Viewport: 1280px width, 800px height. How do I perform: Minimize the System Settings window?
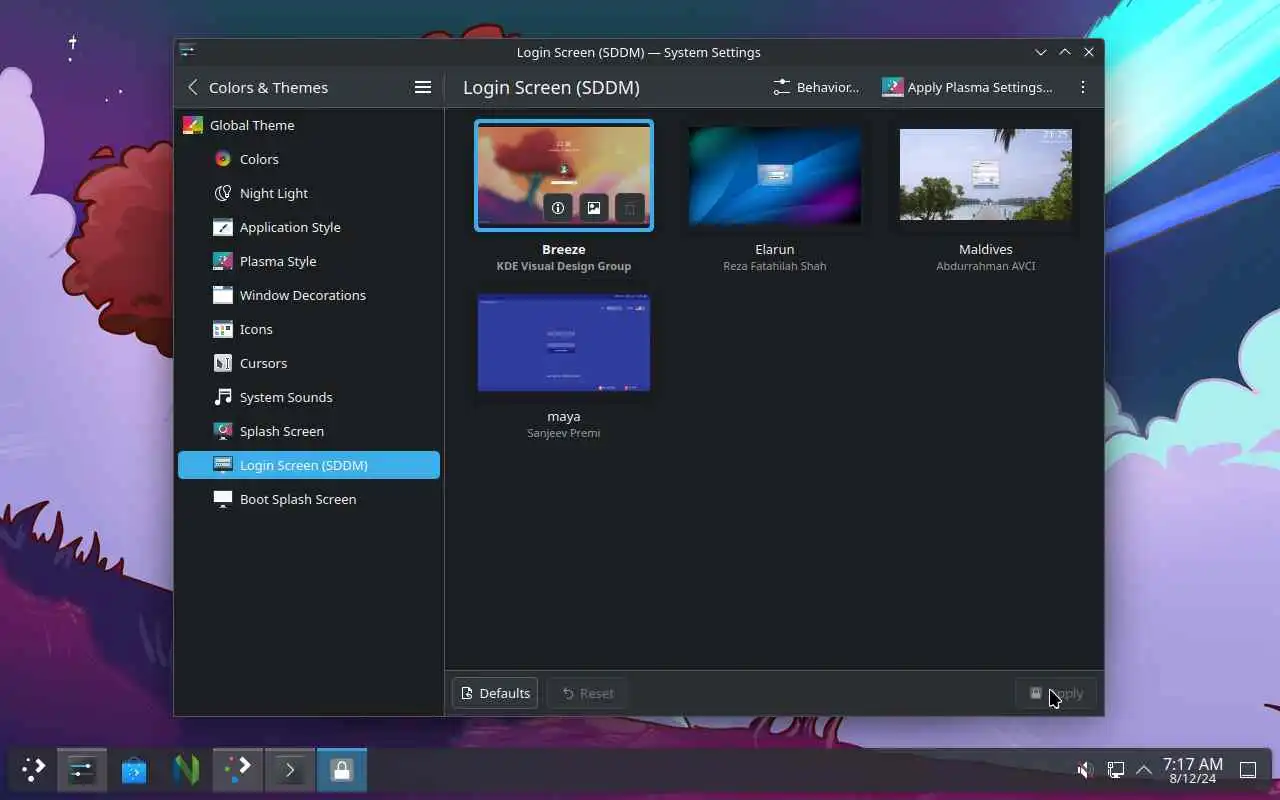coord(1041,52)
